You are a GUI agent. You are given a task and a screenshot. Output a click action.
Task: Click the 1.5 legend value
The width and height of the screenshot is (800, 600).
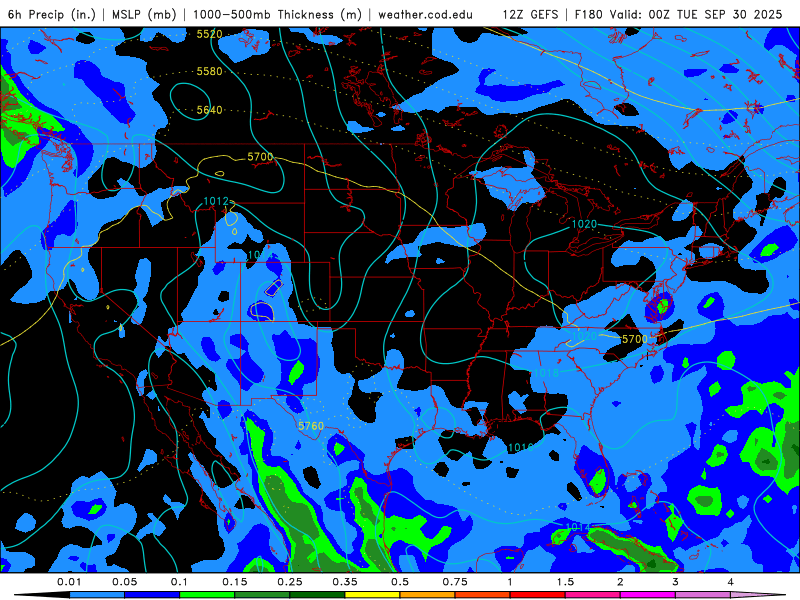(565, 582)
